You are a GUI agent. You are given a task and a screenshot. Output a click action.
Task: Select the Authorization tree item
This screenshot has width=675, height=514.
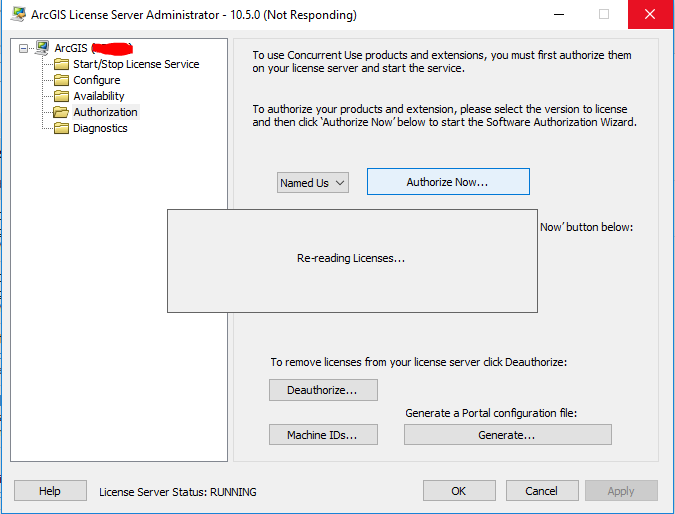105,112
